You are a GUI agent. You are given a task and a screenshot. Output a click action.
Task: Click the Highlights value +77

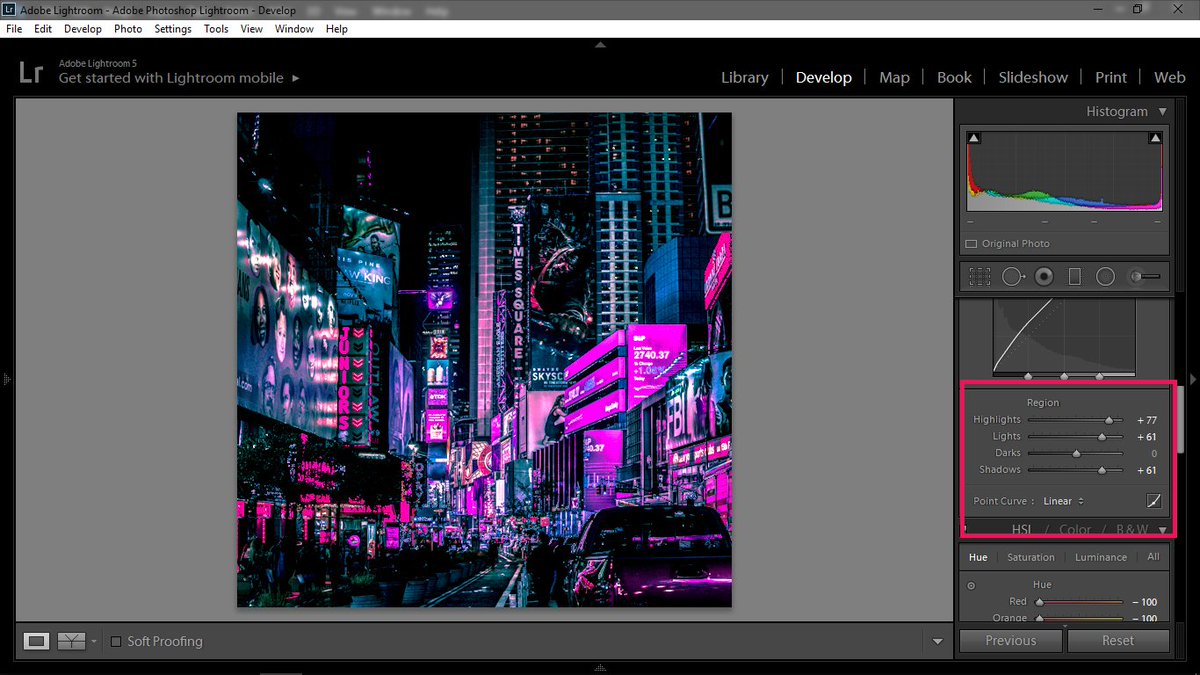point(1146,420)
